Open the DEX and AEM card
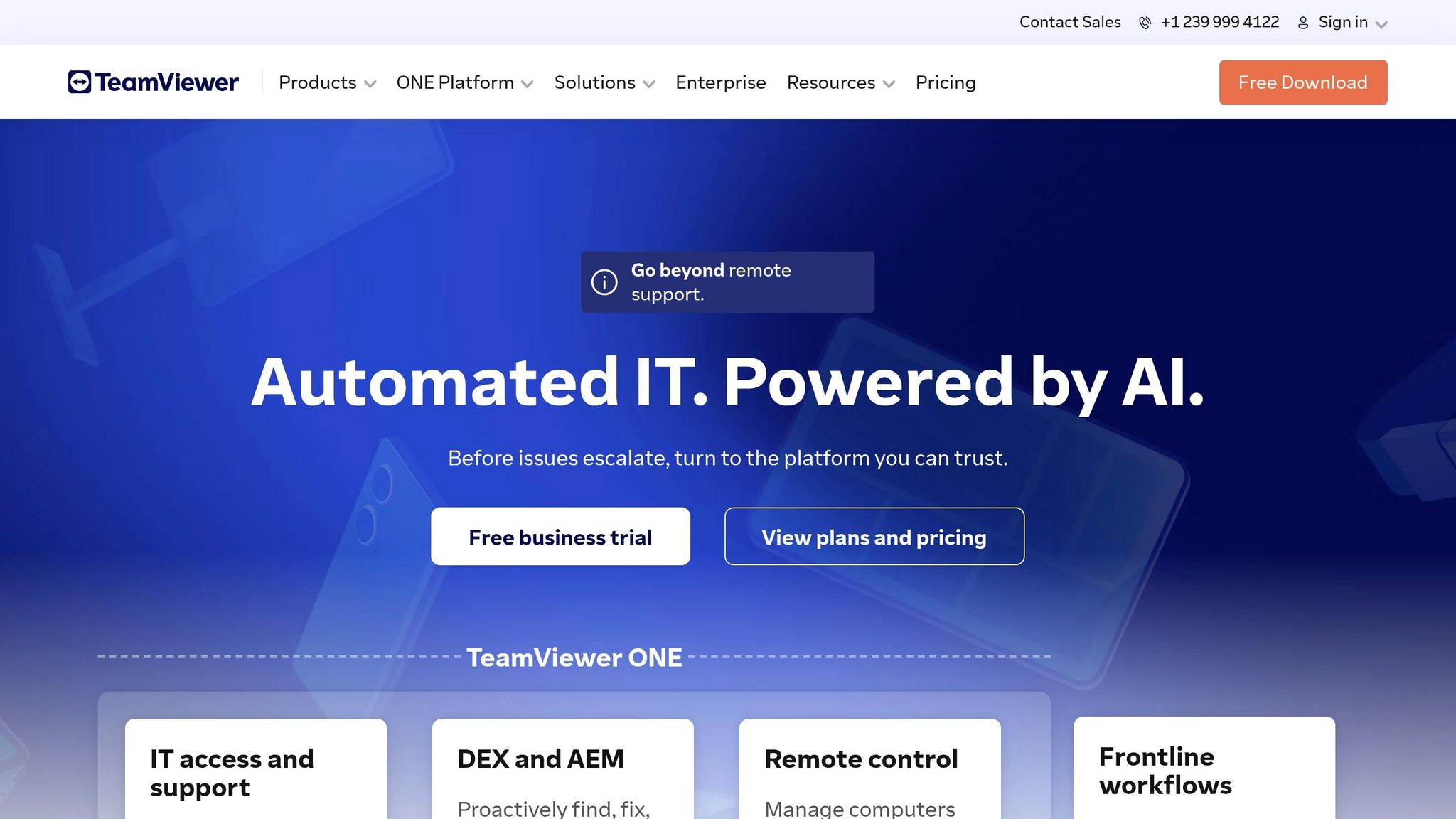 point(563,769)
